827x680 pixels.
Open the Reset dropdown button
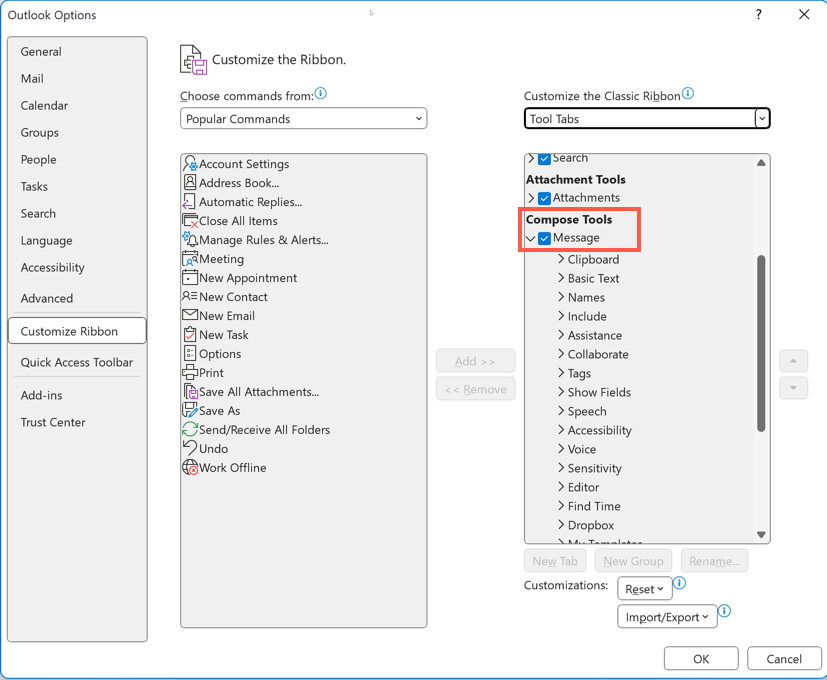[645, 589]
